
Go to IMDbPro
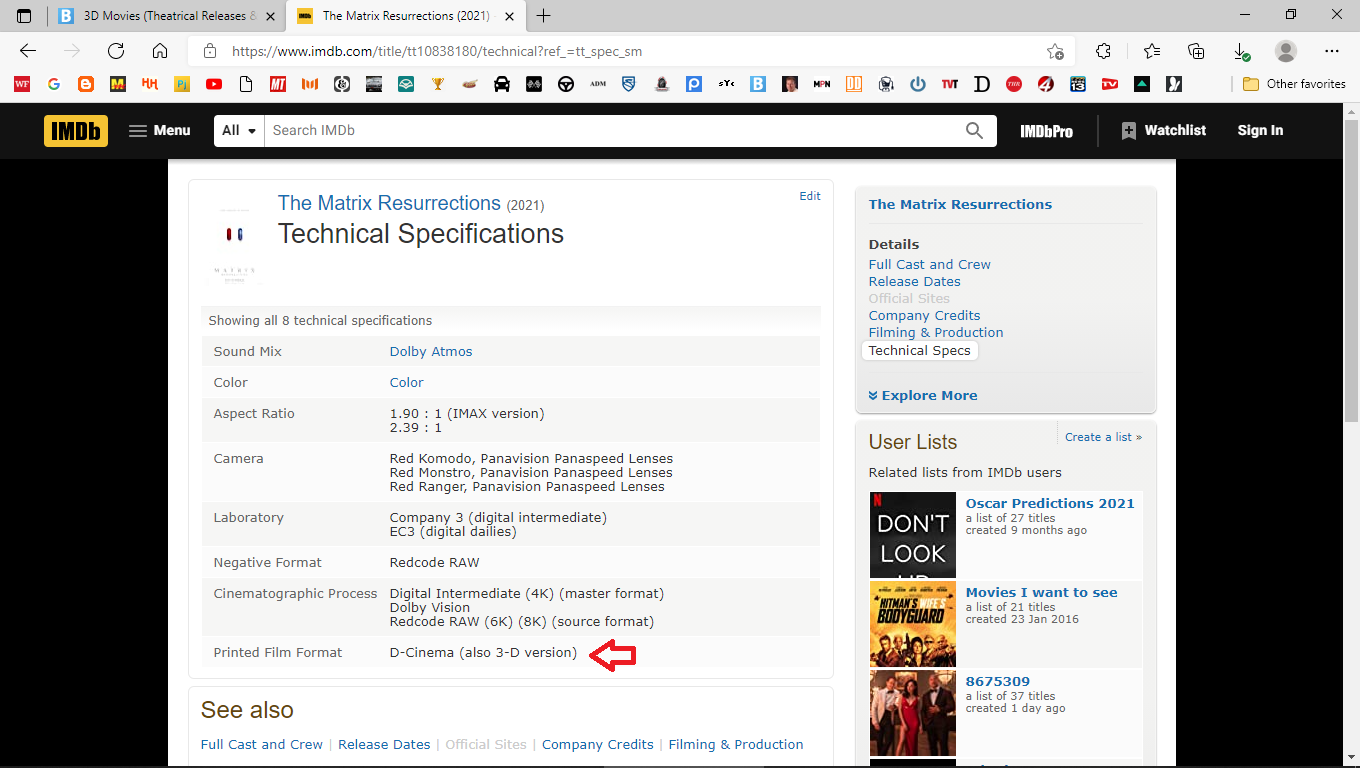coord(1046,131)
